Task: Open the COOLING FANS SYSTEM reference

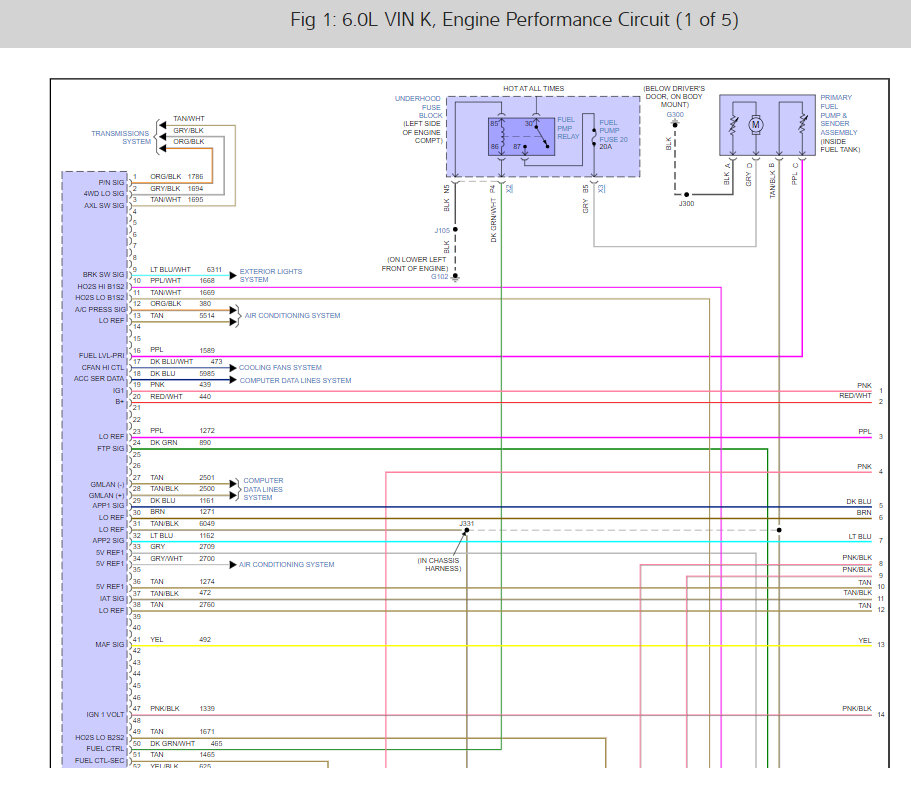Action: point(280,367)
